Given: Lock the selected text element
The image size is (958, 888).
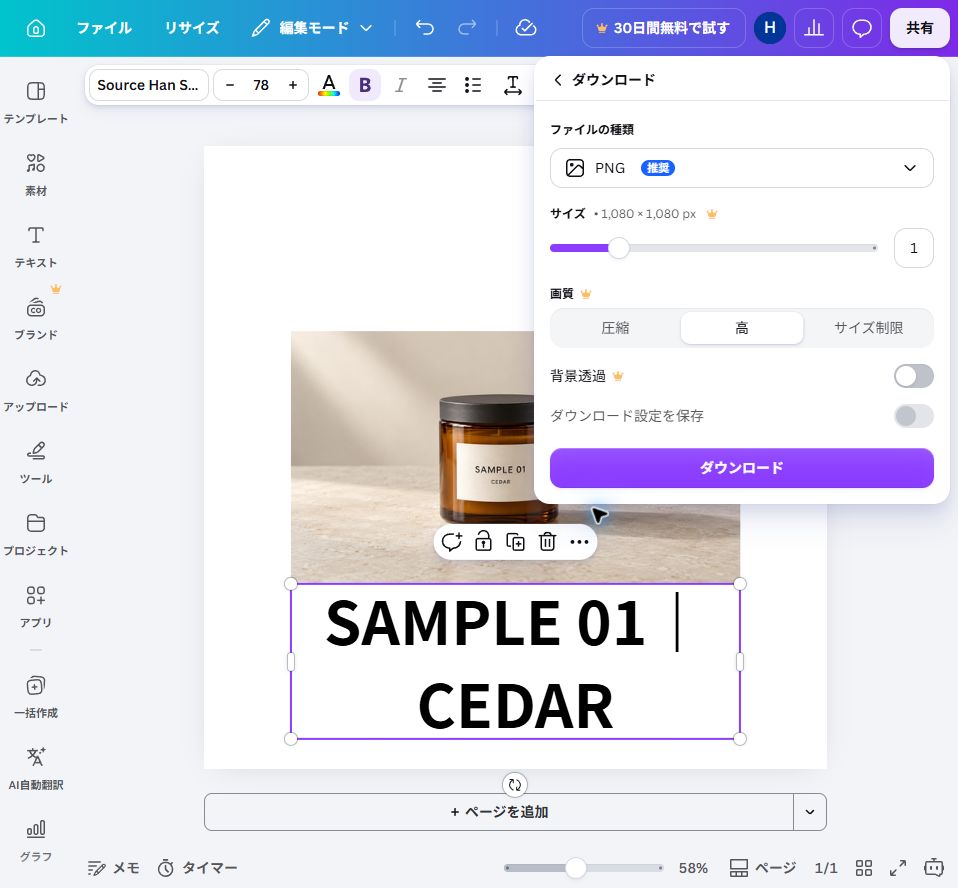Looking at the screenshot, I should click(x=483, y=541).
